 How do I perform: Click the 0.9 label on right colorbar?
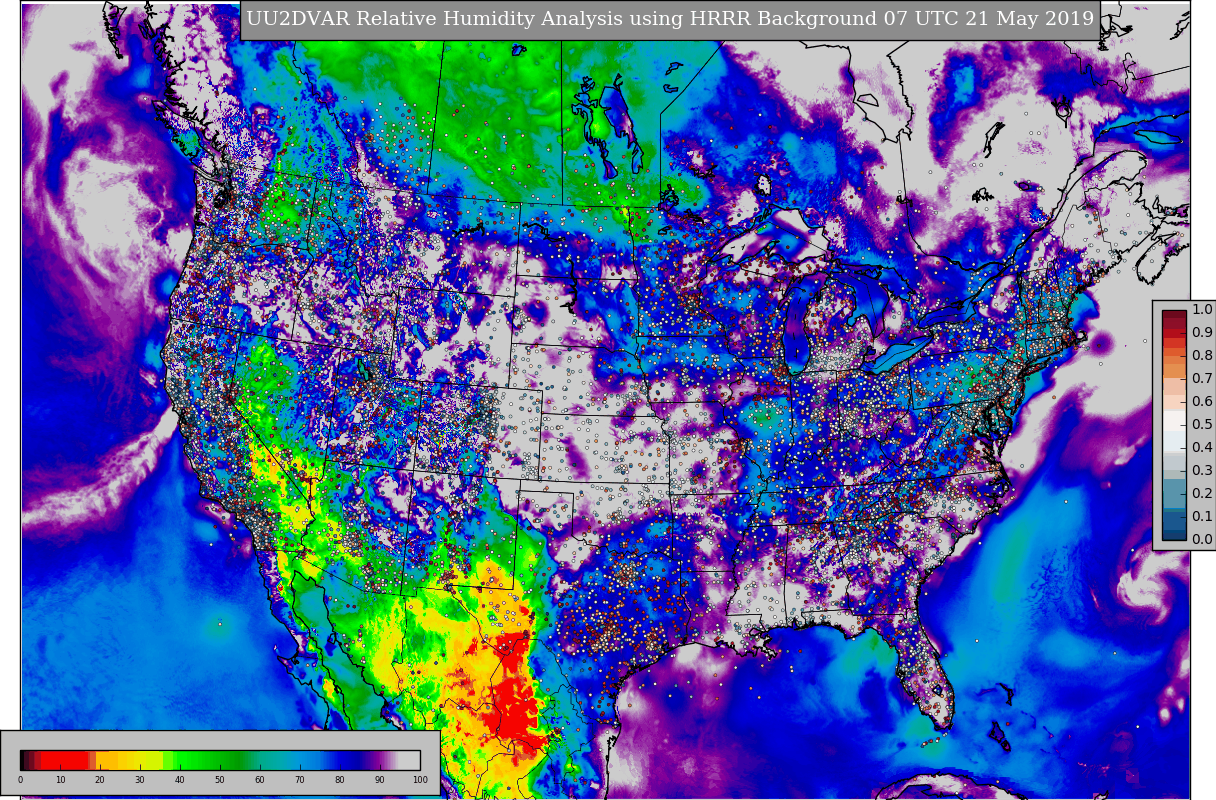1202,333
